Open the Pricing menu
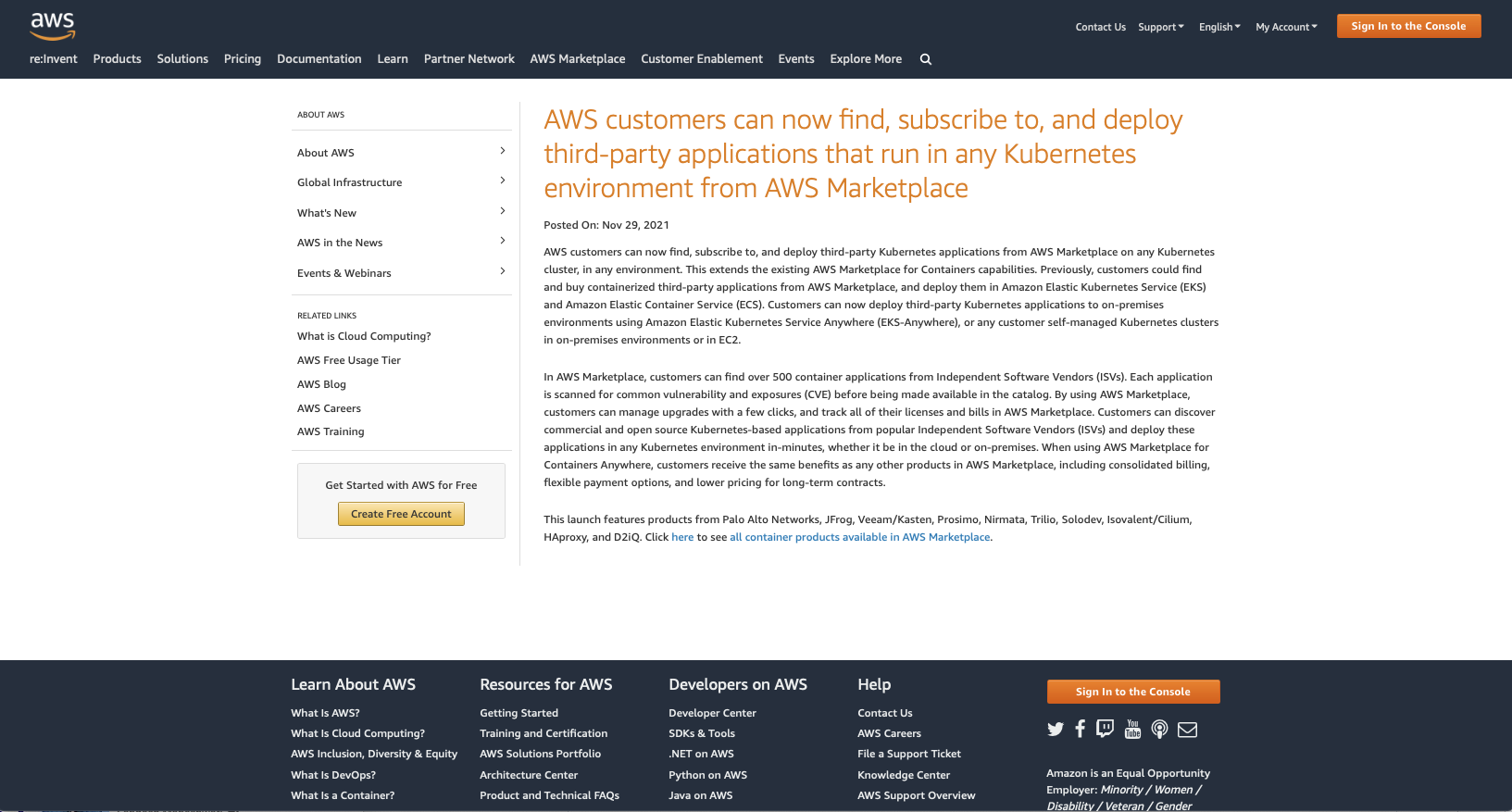 (243, 59)
